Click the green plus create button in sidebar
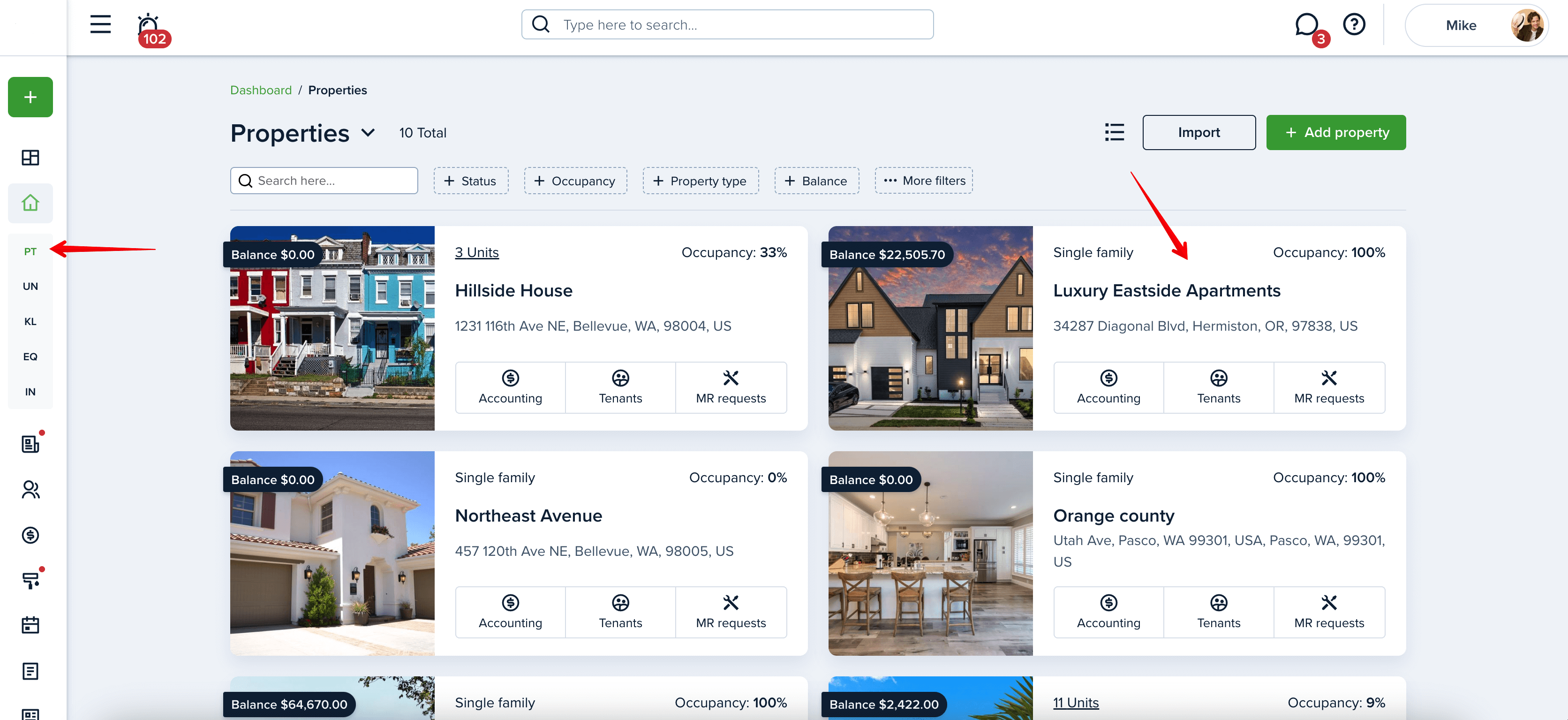The height and width of the screenshot is (720, 1568). coord(30,97)
